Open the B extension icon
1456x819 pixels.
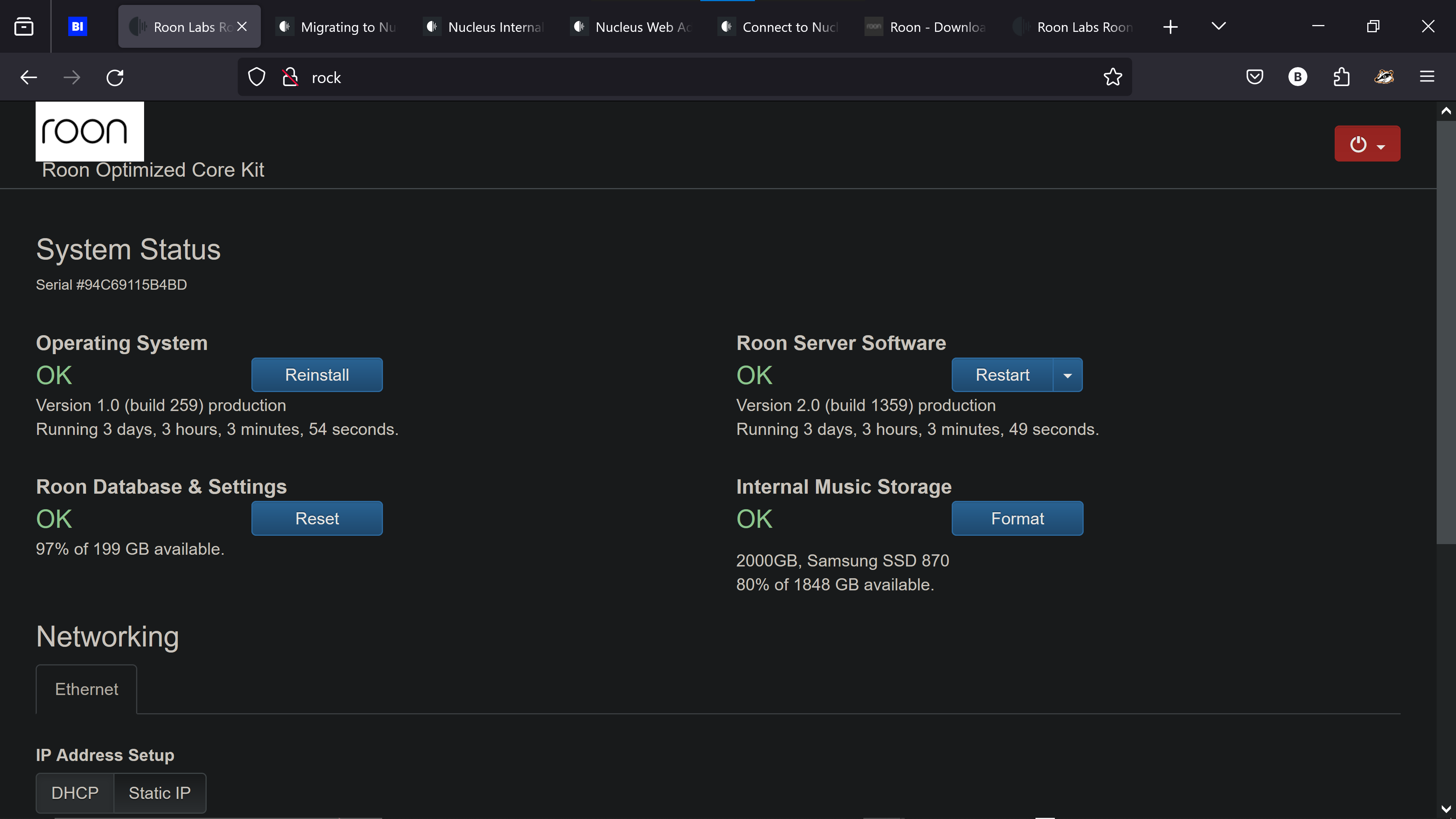pos(1298,77)
